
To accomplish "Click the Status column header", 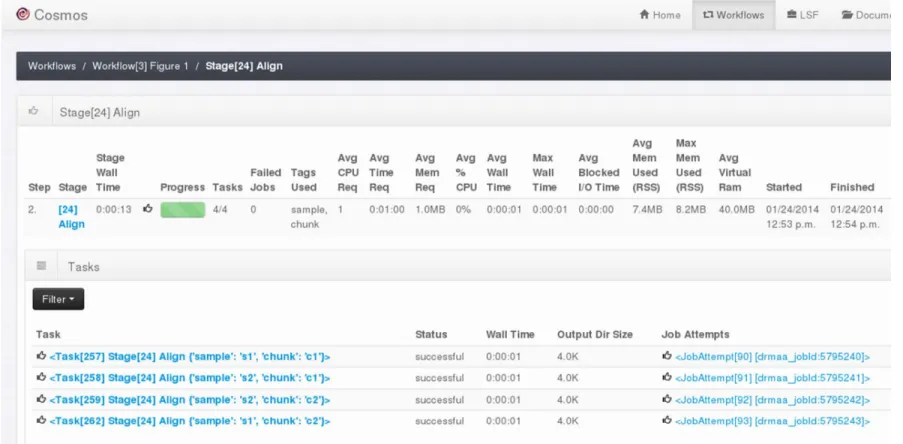I will point(431,334).
